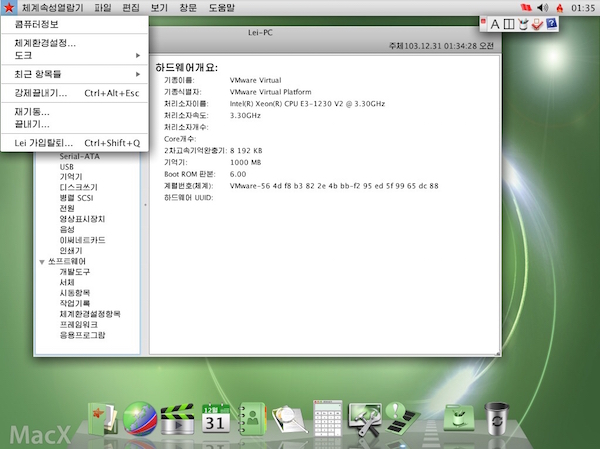Open the calendar app showing 31
The image size is (600, 449).
click(215, 418)
